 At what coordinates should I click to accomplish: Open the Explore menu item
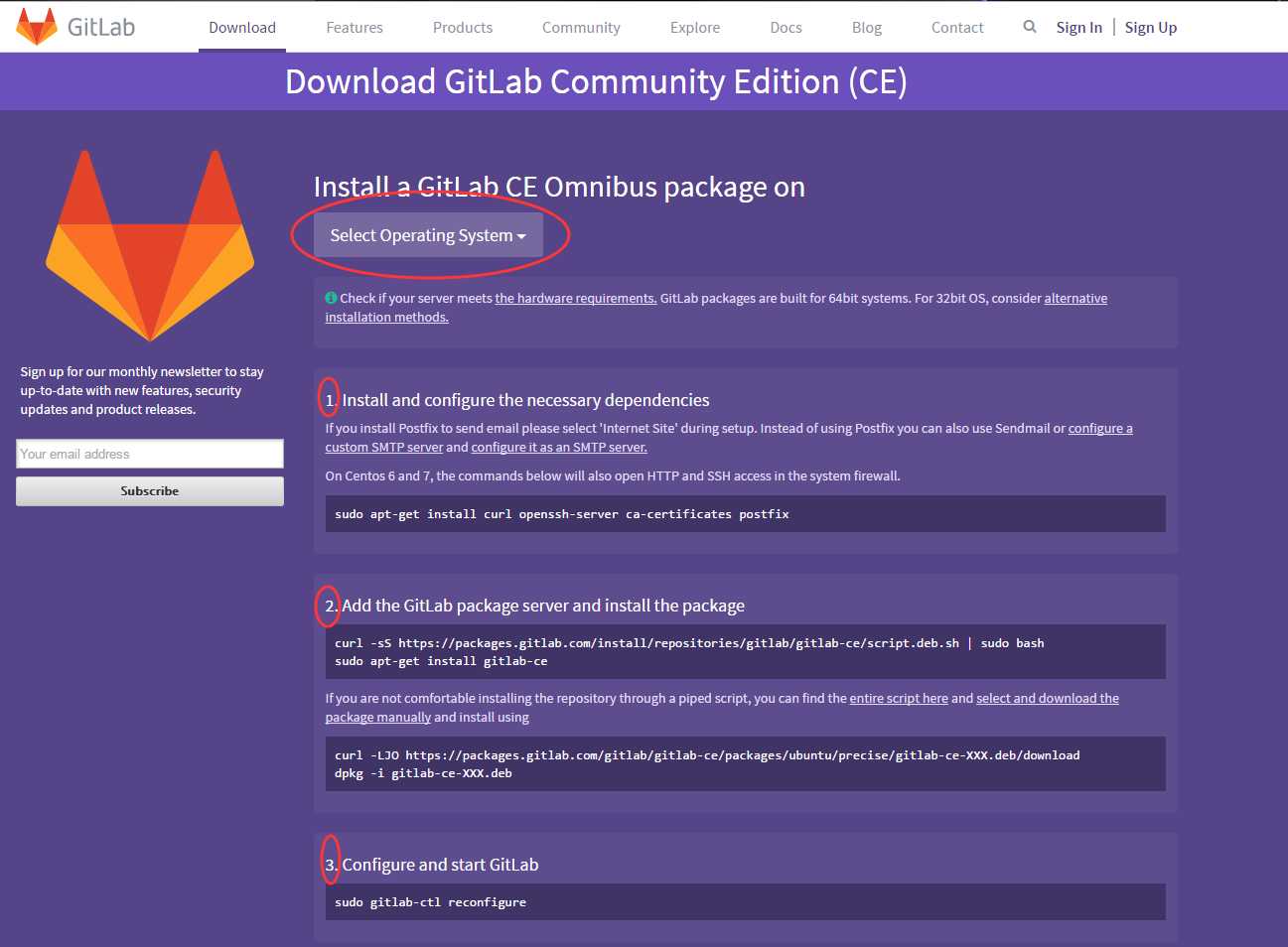(x=695, y=28)
